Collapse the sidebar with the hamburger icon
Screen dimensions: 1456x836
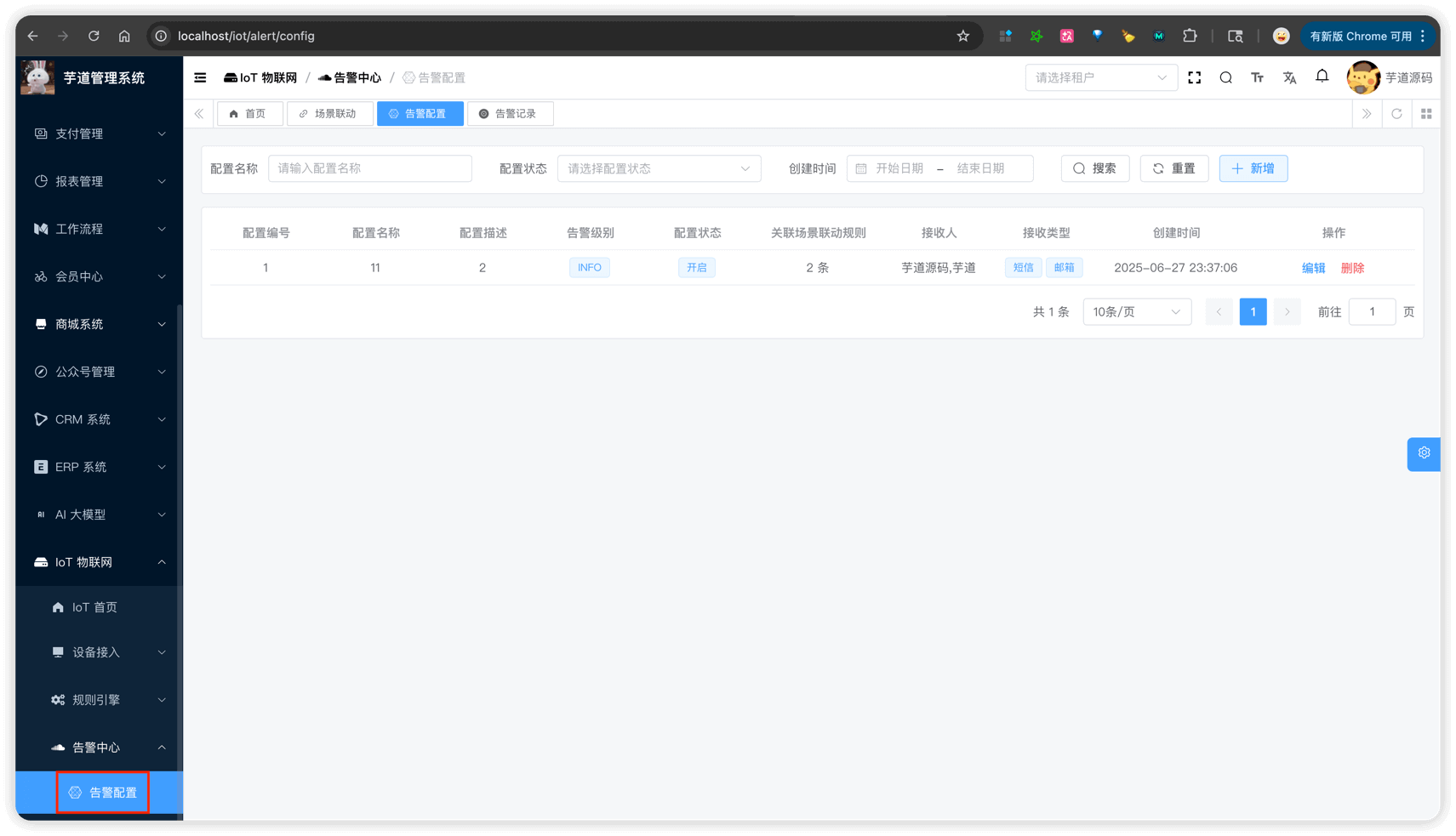pos(200,77)
